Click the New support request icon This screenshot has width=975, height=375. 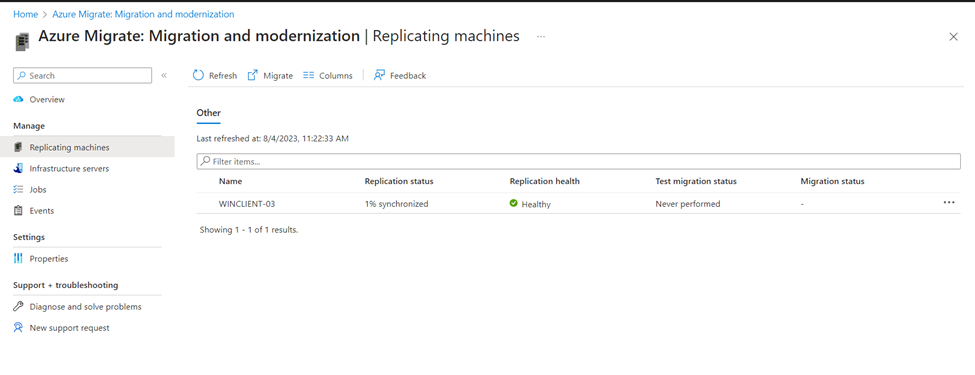point(18,328)
